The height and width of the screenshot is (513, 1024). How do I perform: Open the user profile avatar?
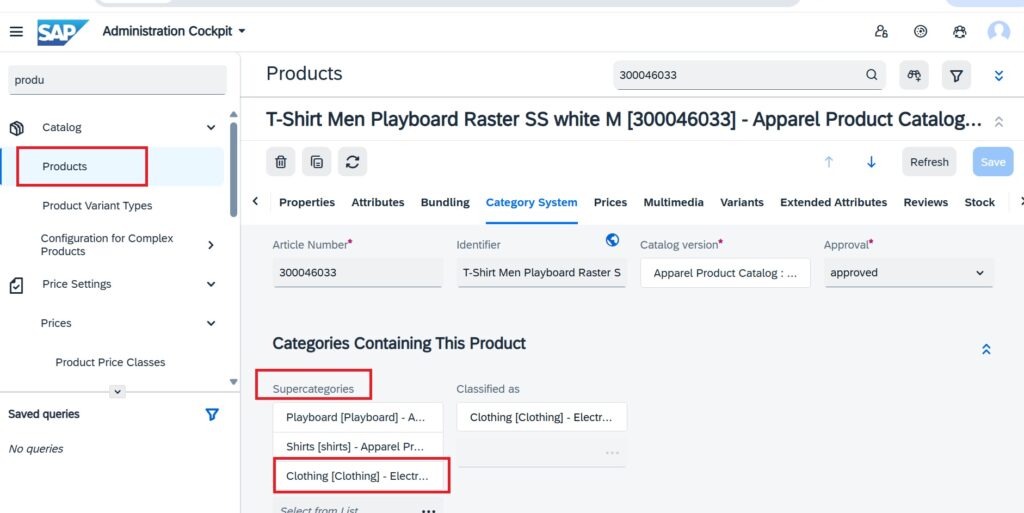999,31
